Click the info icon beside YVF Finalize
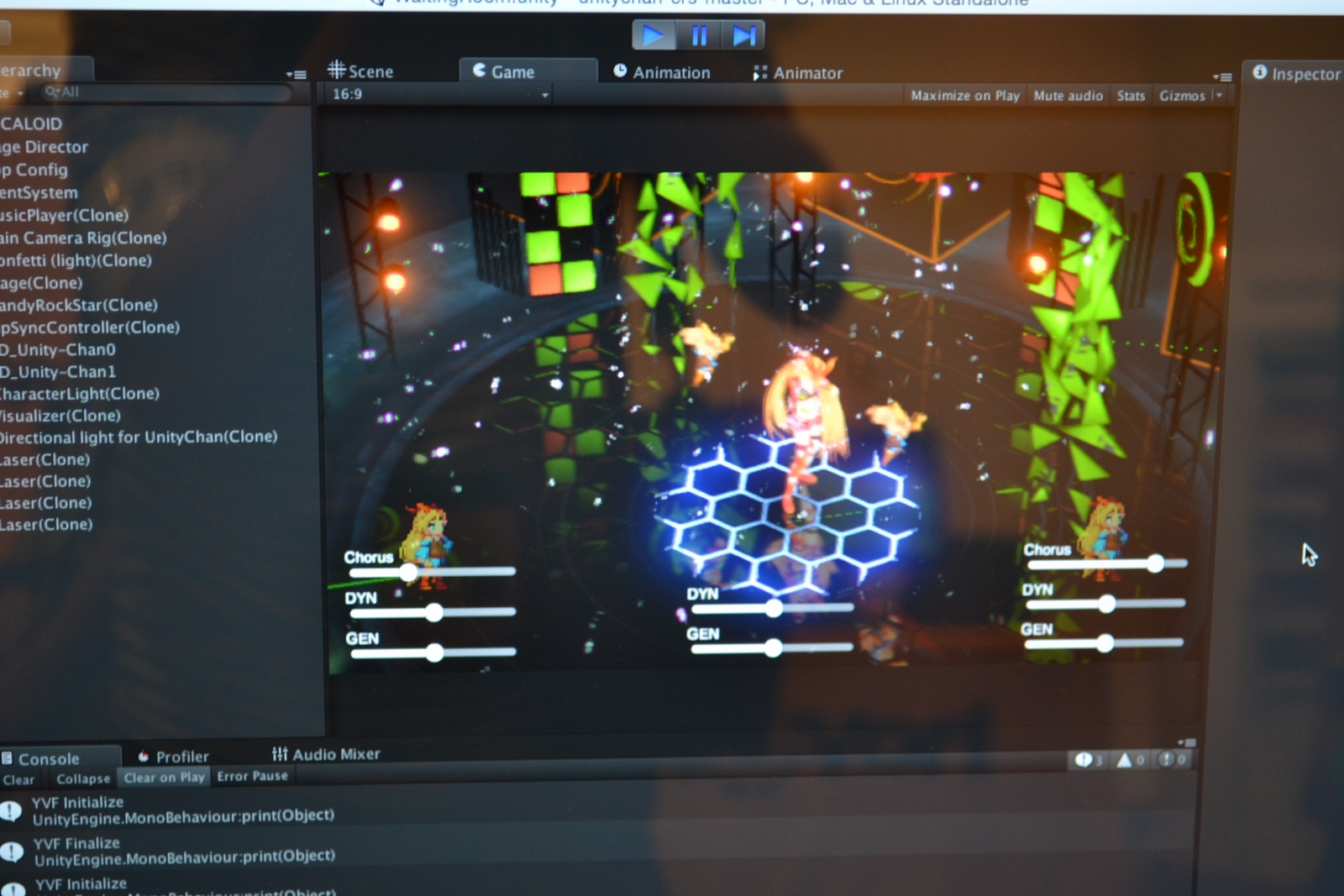 11,852
